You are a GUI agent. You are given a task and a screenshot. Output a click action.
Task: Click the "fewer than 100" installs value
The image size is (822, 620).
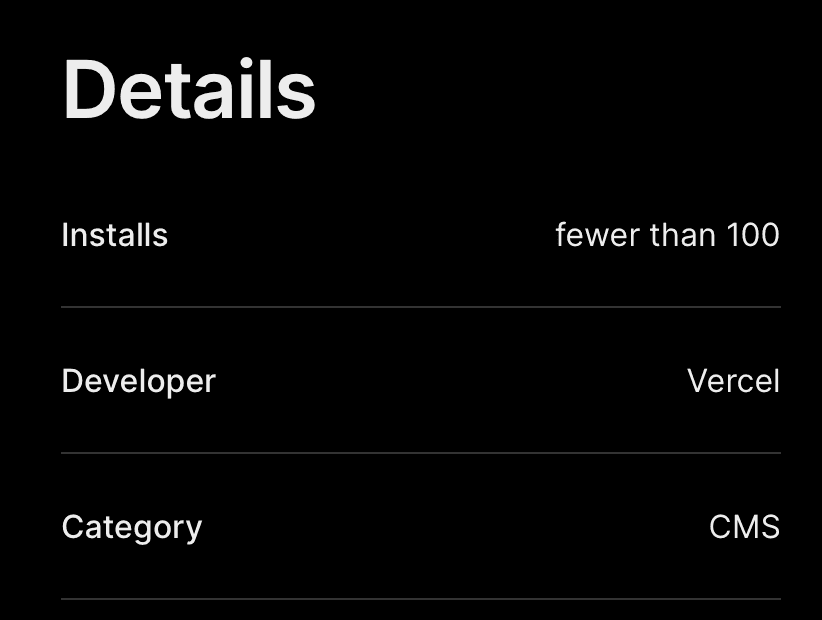(667, 235)
